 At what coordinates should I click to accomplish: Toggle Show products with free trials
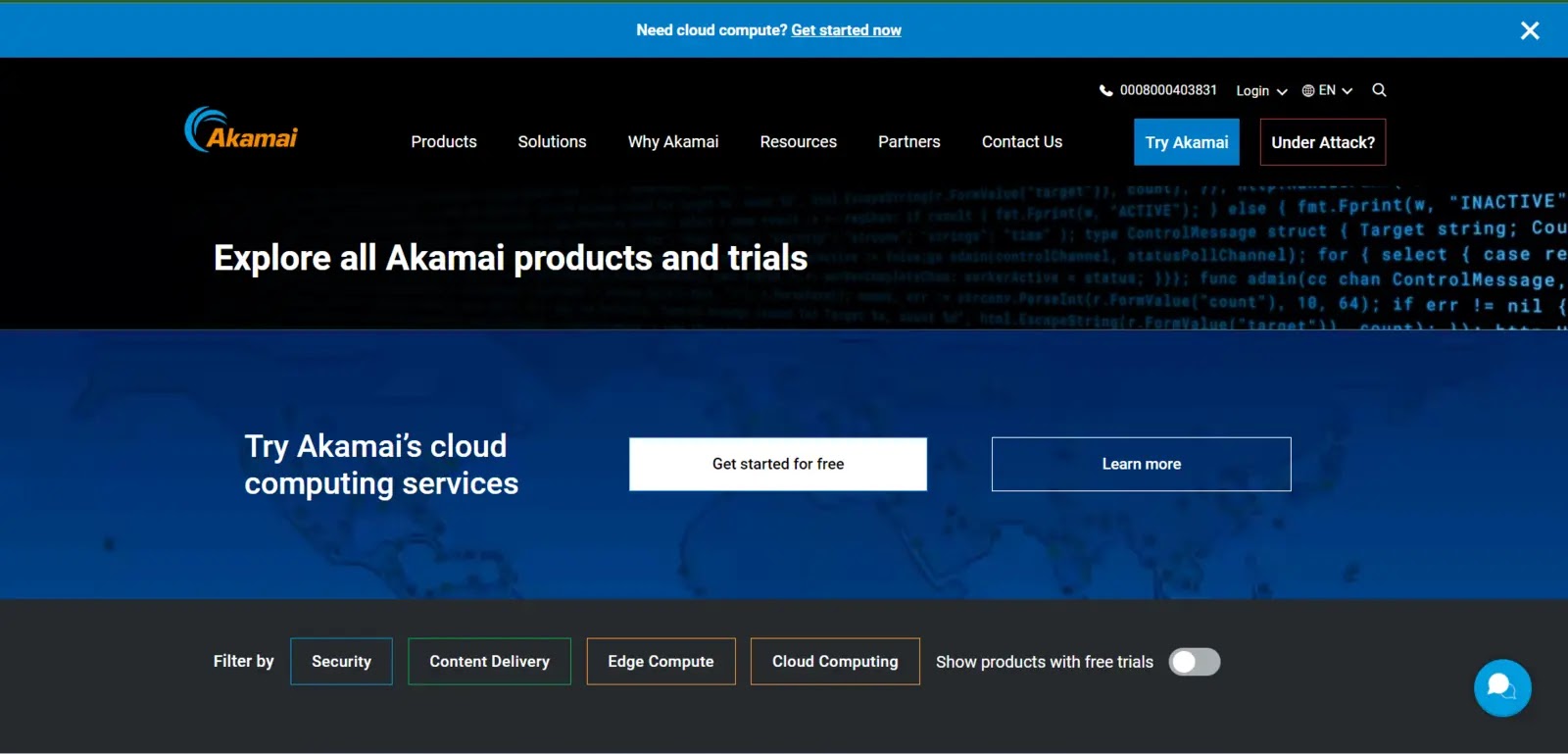tap(1195, 662)
